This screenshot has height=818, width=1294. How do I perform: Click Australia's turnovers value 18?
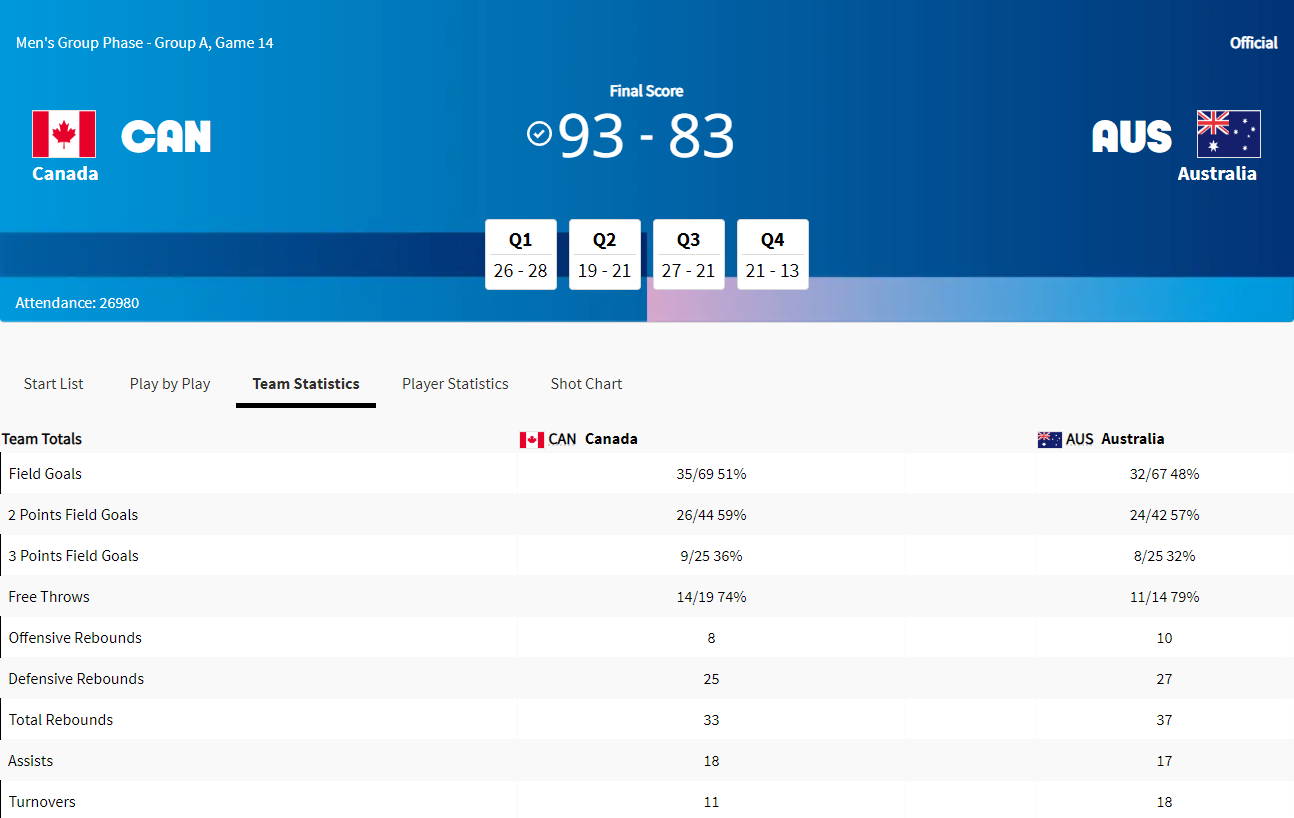coord(1164,802)
